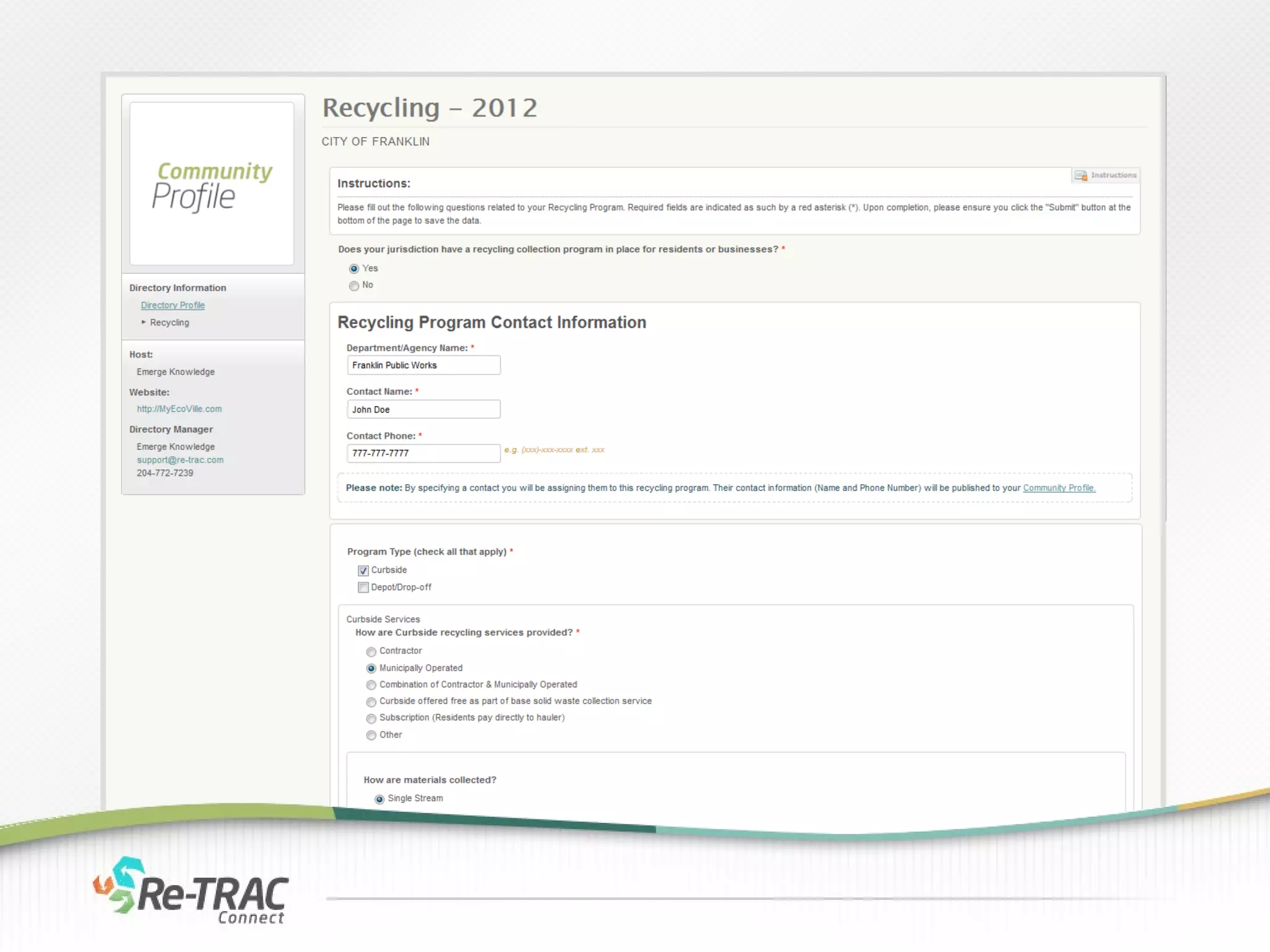Image resolution: width=1270 pixels, height=952 pixels.
Task: Click the Directory Information heading
Action: (177, 288)
